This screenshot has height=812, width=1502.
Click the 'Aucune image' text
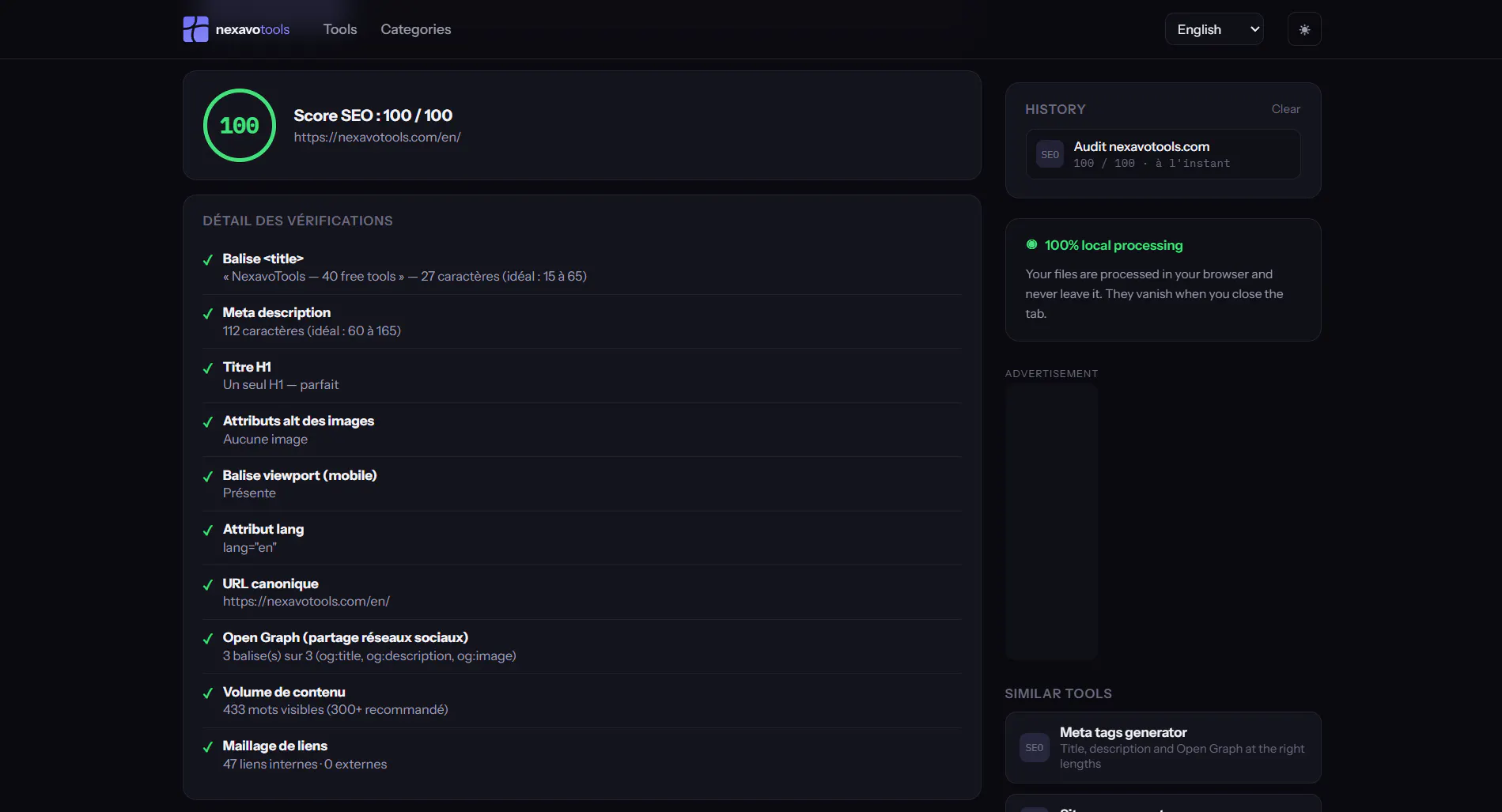[x=265, y=439]
